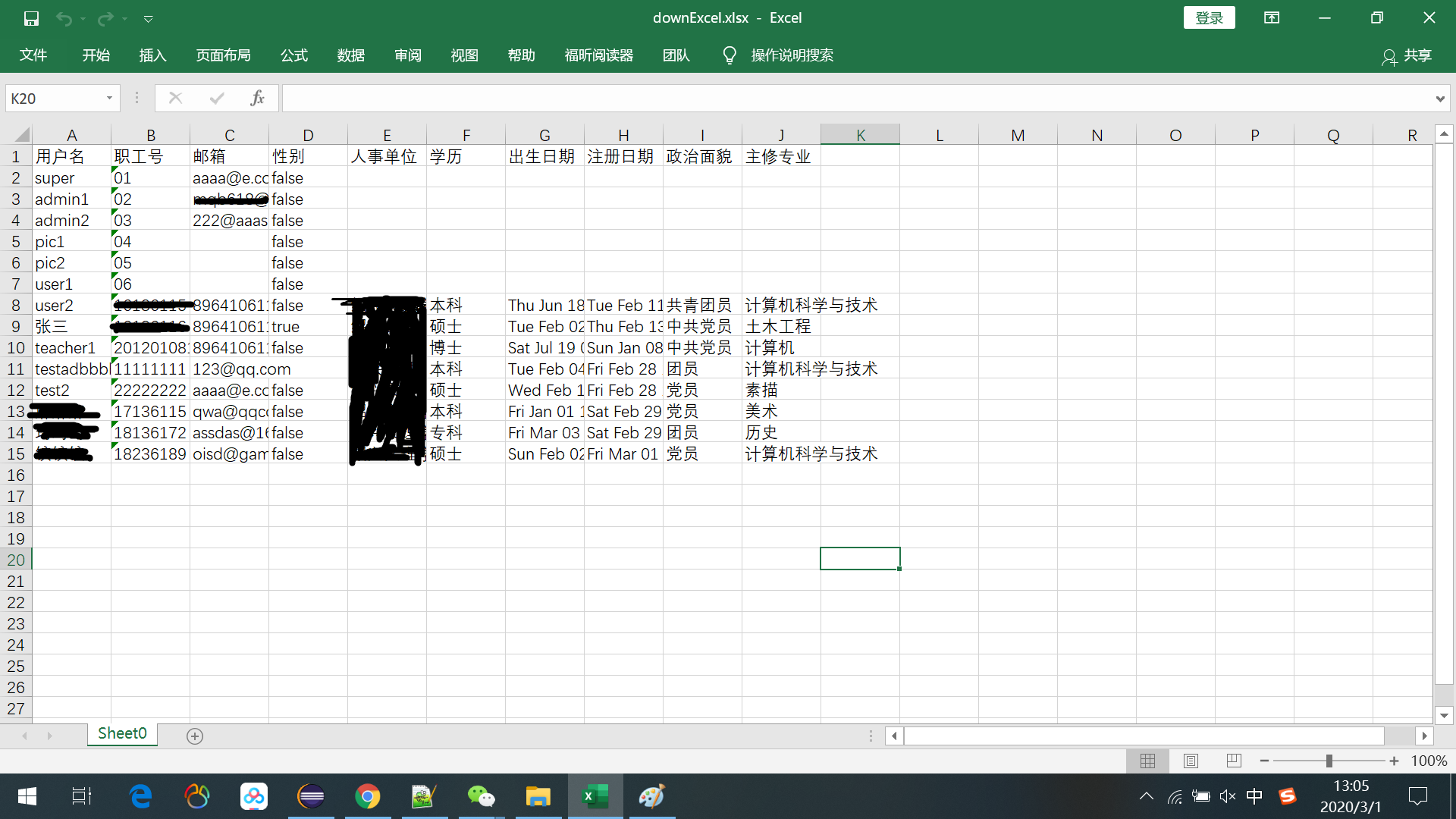Click the 登录 sign-in button

(x=1209, y=17)
